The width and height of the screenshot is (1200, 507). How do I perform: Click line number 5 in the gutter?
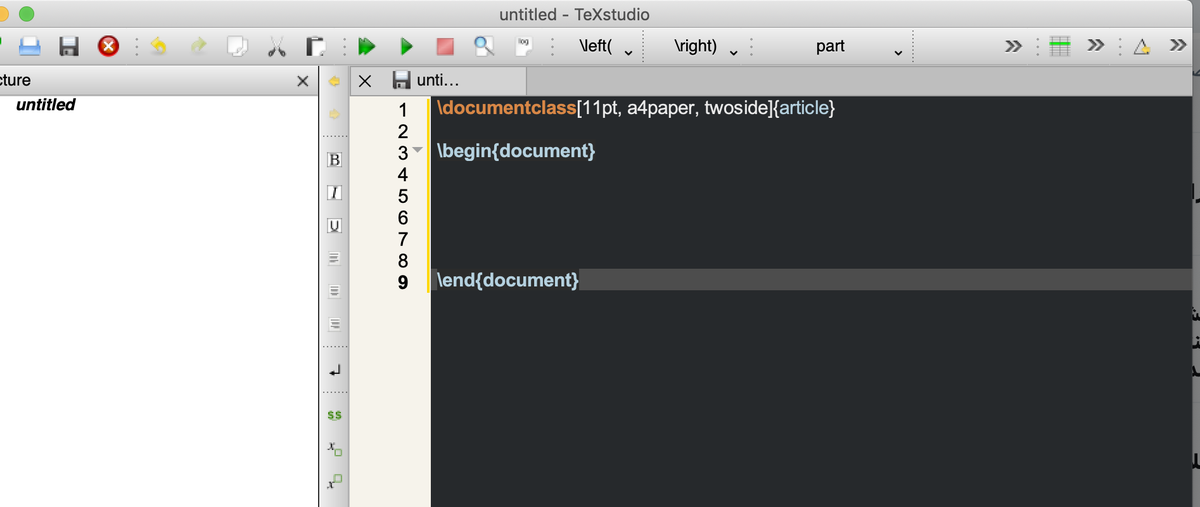coord(402,195)
